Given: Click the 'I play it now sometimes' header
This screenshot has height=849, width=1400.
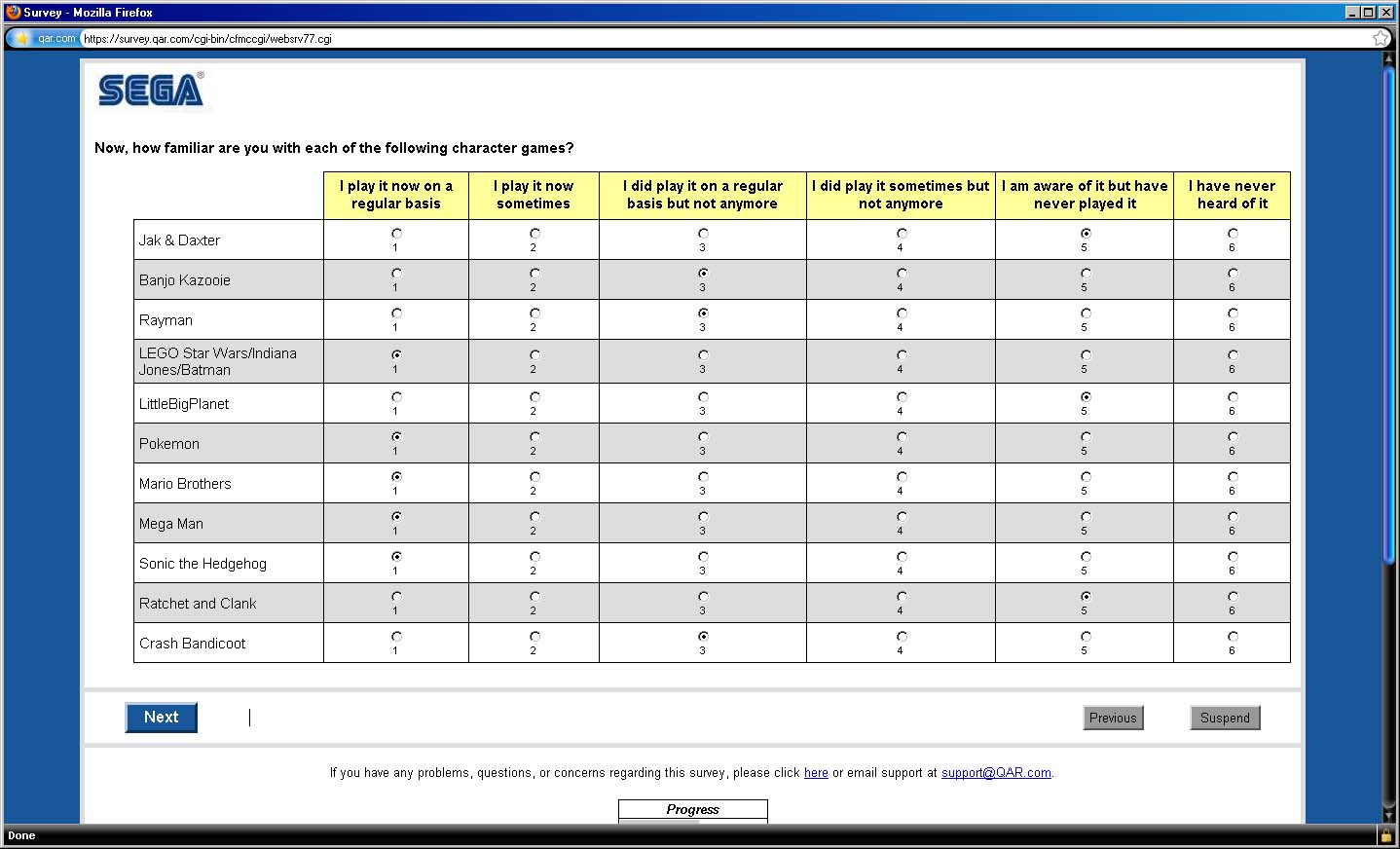Looking at the screenshot, I should (x=534, y=195).
